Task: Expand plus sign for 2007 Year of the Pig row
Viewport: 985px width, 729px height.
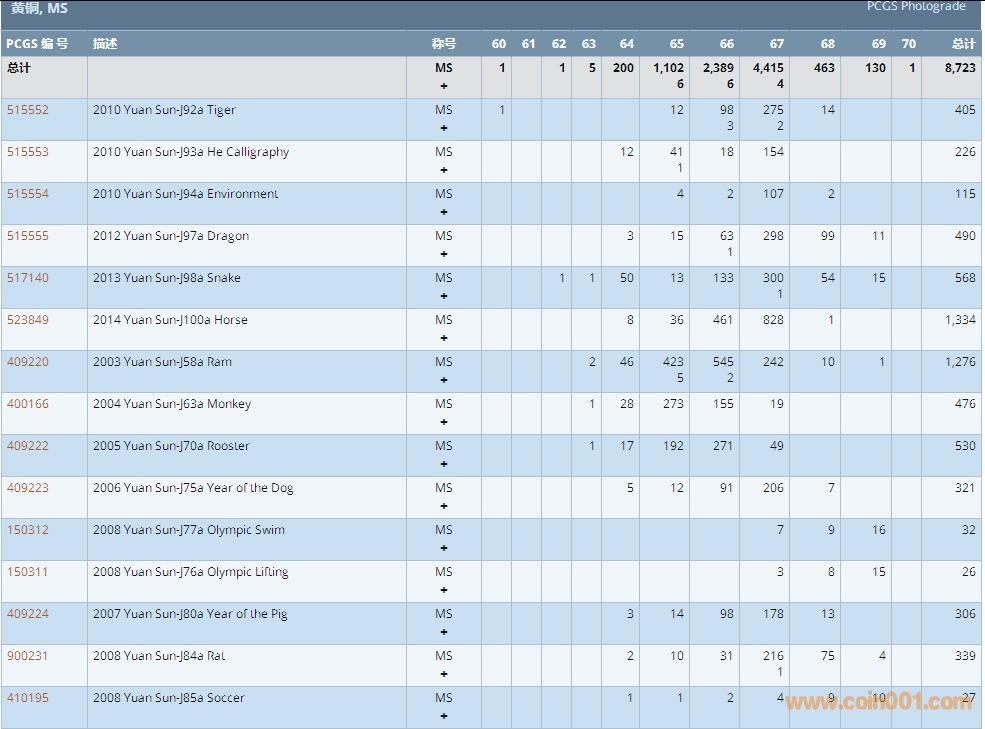Action: click(x=444, y=632)
